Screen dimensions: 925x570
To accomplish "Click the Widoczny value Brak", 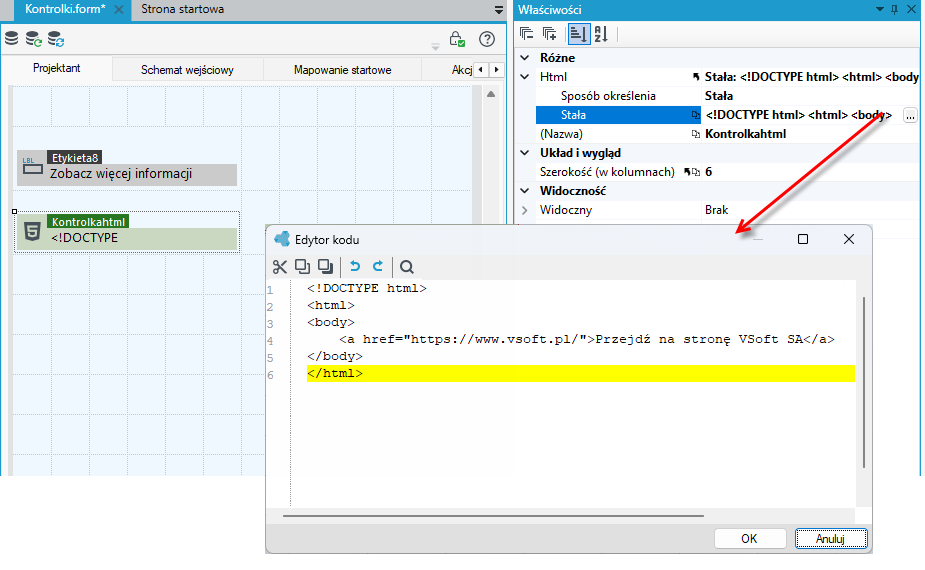I will click(x=716, y=210).
